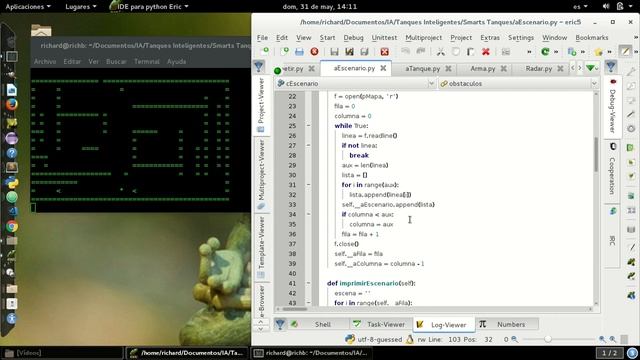Close the aEscenario.py tab with its X
The height and width of the screenshot is (360, 640).
[383, 68]
